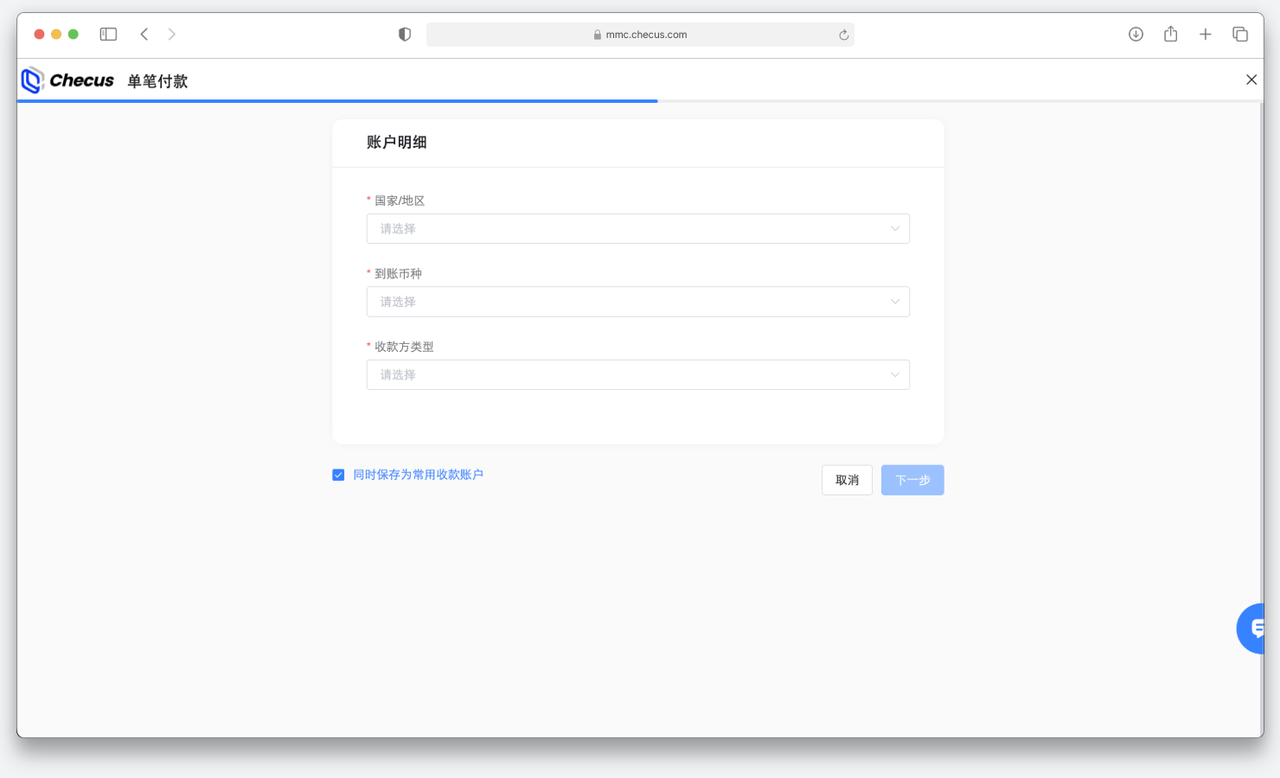The width and height of the screenshot is (1280, 778).
Task: Click the address bar URL field
Action: click(x=640, y=35)
